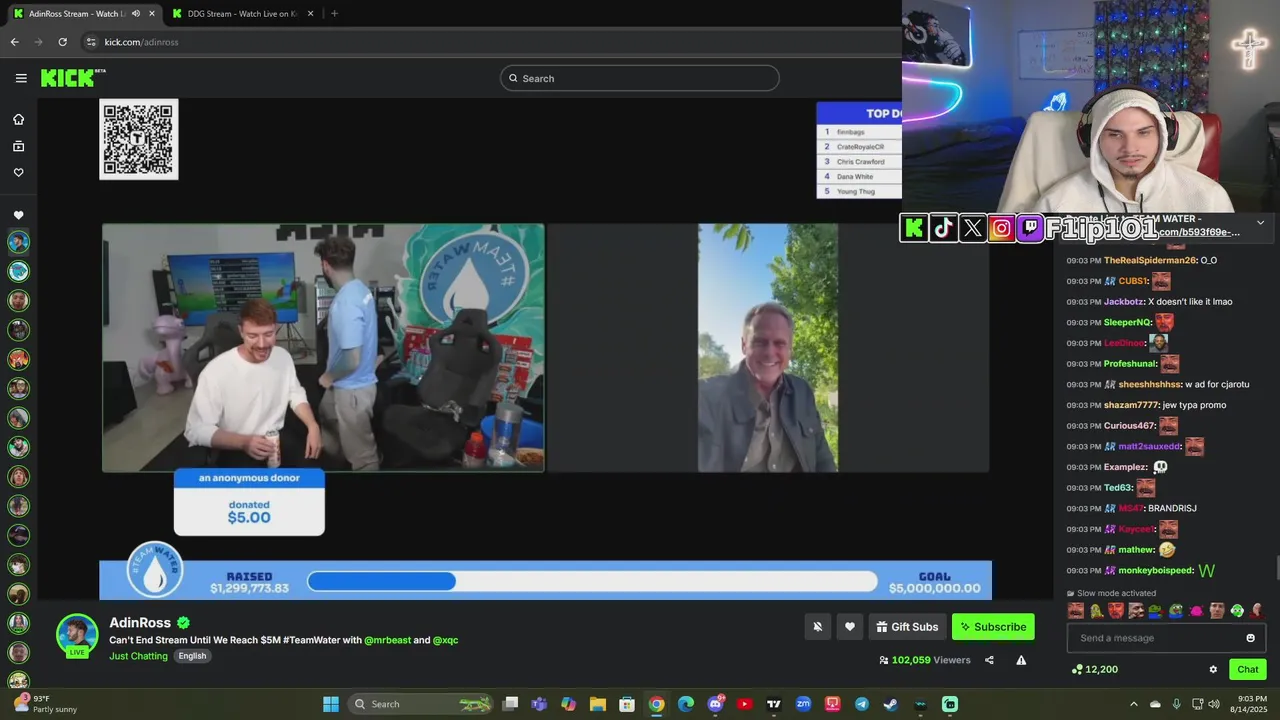Go to Kick logo homepage
Image resolution: width=1280 pixels, height=720 pixels.
coord(72,78)
